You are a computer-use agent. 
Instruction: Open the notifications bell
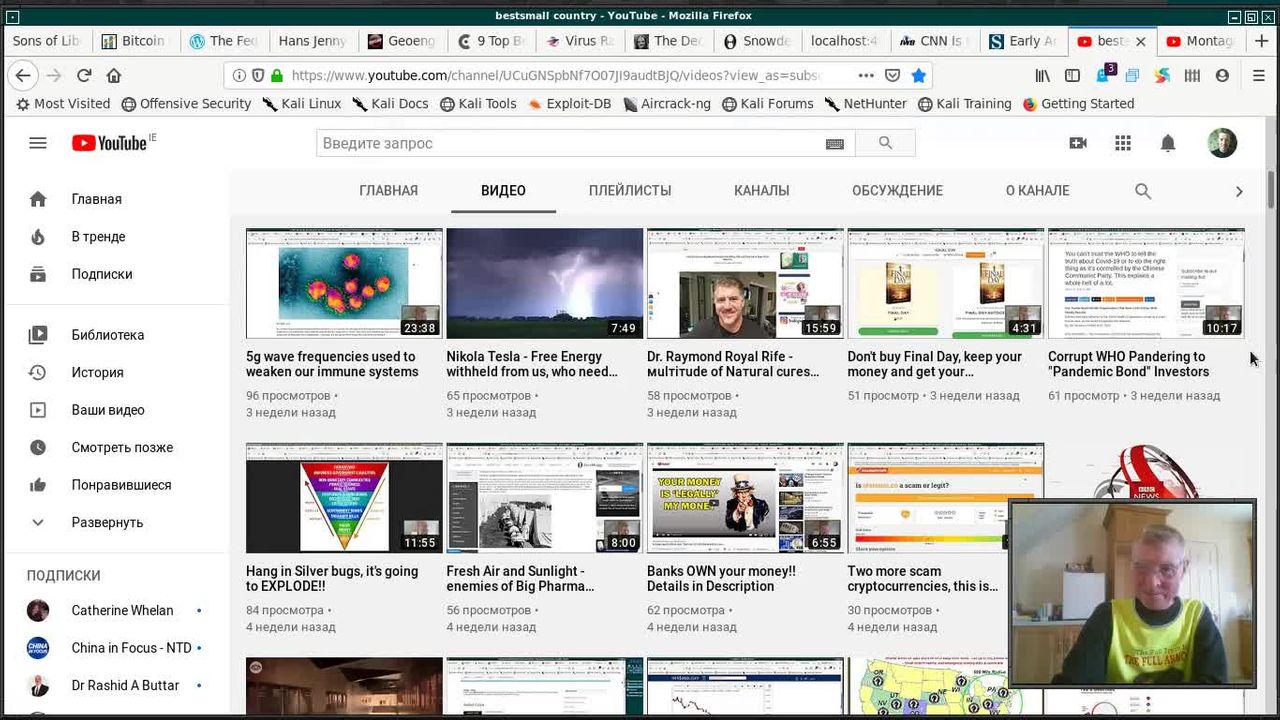point(1168,143)
